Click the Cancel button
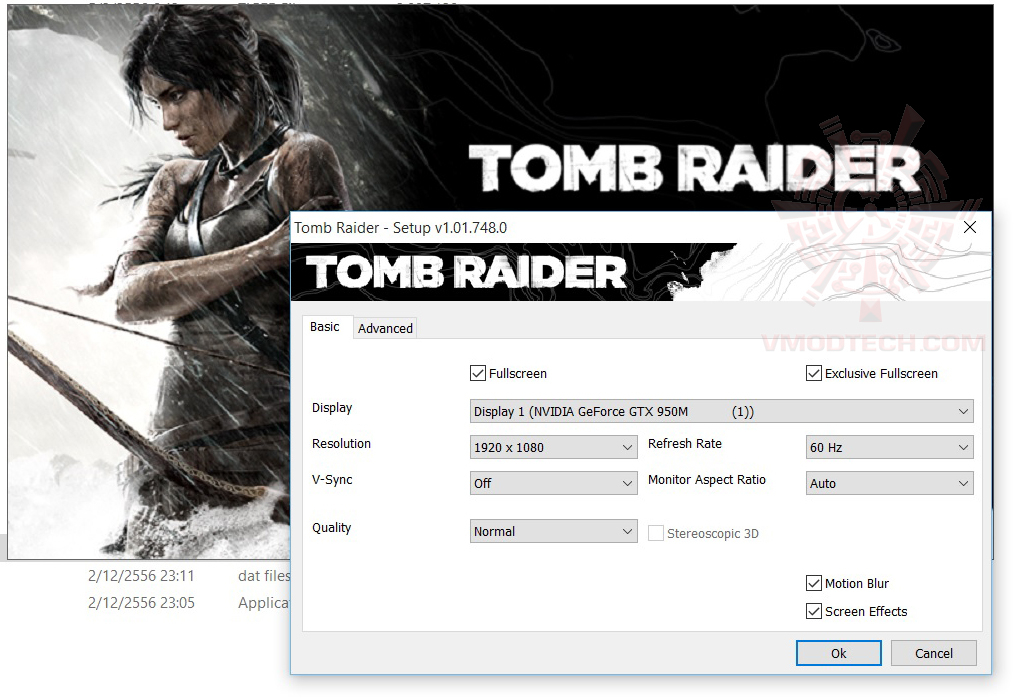The width and height of the screenshot is (1022, 698). point(933,653)
